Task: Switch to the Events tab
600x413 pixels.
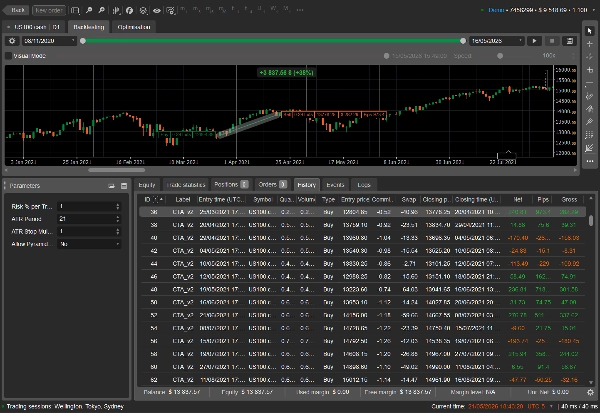Action: click(x=335, y=185)
